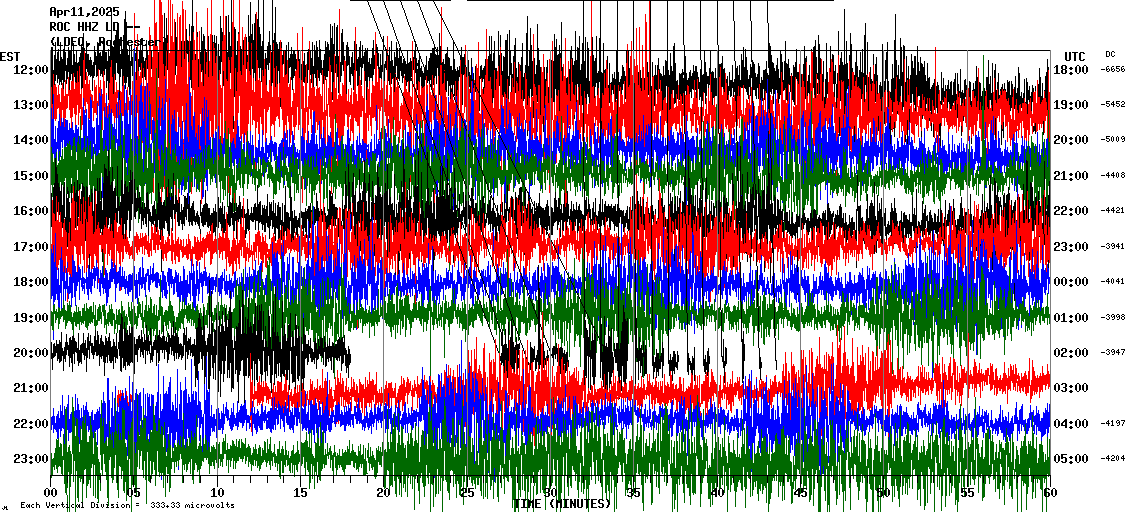Click the EST time label "21:00"
Image resolution: width=1130 pixels, height=519 pixels.
coord(29,388)
